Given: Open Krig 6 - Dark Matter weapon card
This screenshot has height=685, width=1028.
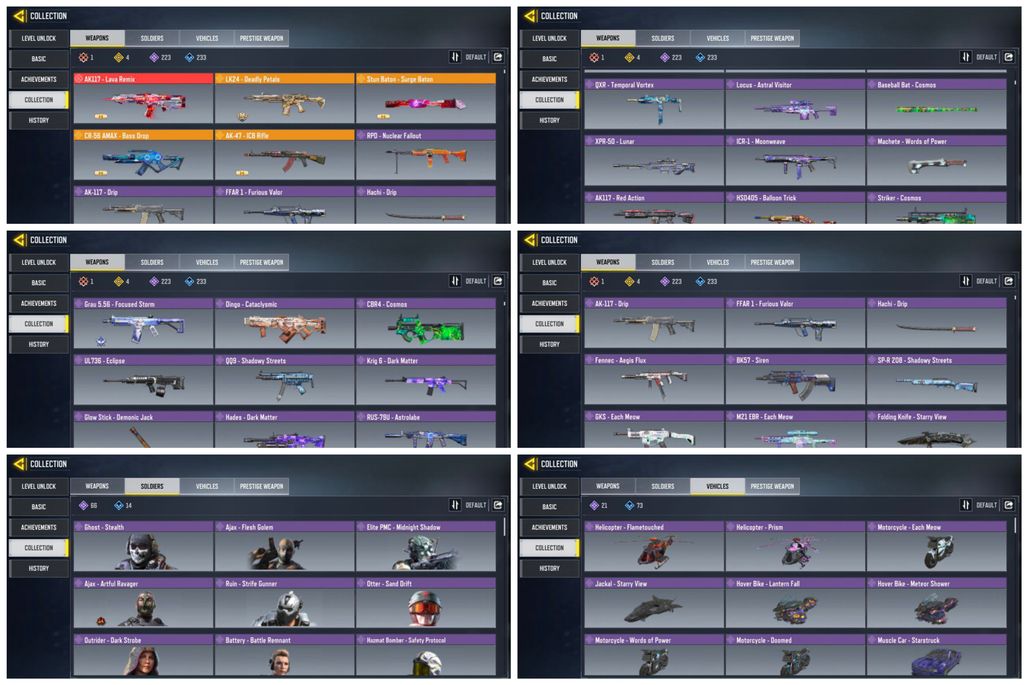Looking at the screenshot, I should (425, 380).
